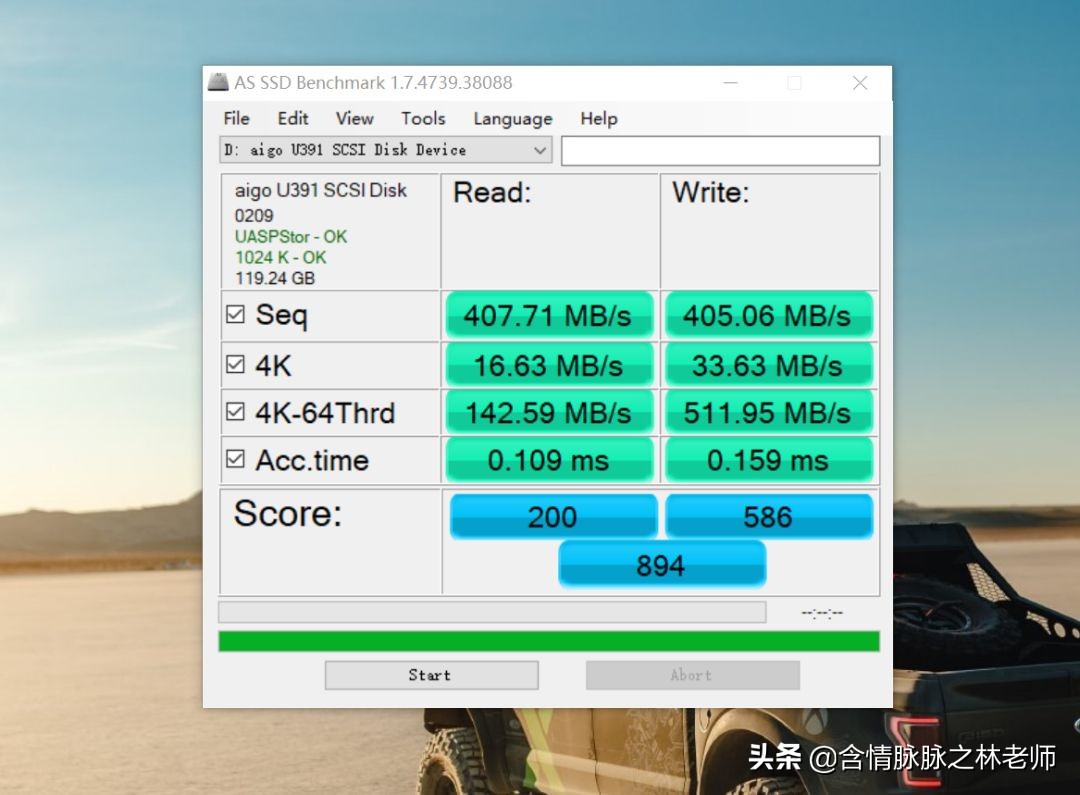Click the total Score value 894
Viewport: 1080px width, 795px height.
click(x=661, y=564)
